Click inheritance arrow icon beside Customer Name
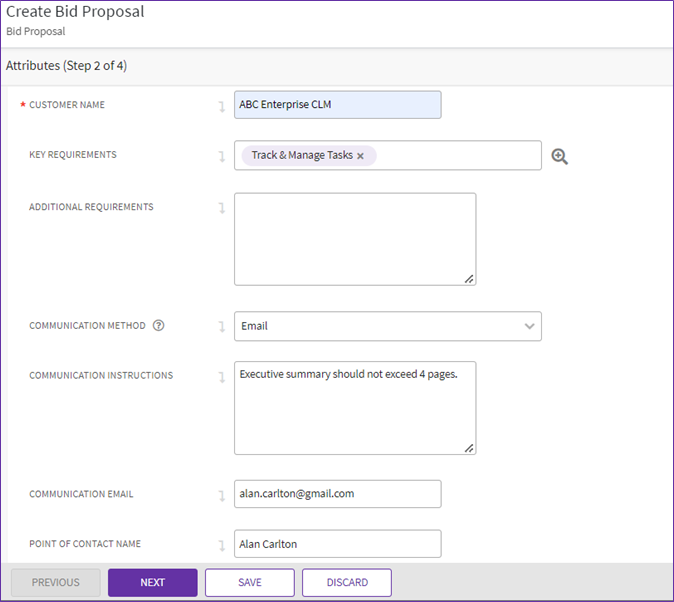Viewport: 674px width, 602px height. 221,106
